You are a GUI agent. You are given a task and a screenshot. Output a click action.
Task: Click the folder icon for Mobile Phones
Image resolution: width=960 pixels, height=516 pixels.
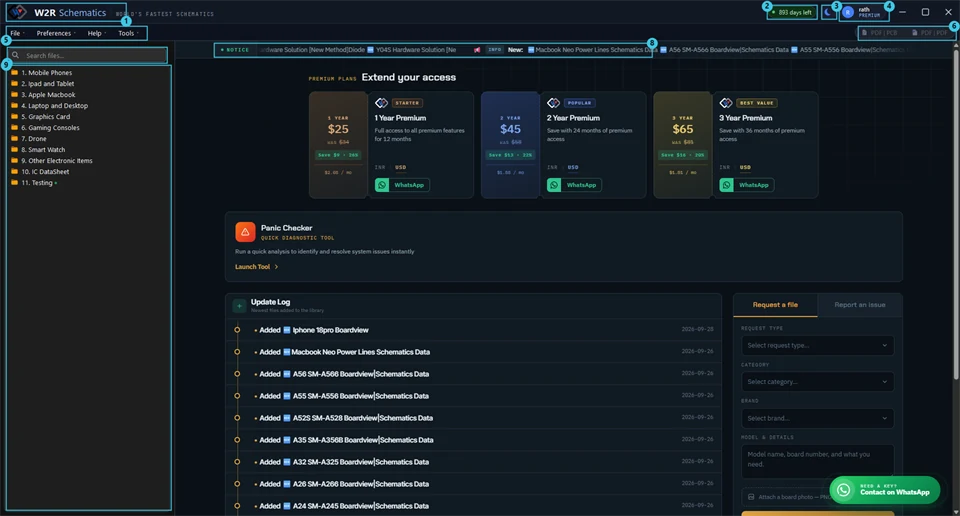click(14, 73)
